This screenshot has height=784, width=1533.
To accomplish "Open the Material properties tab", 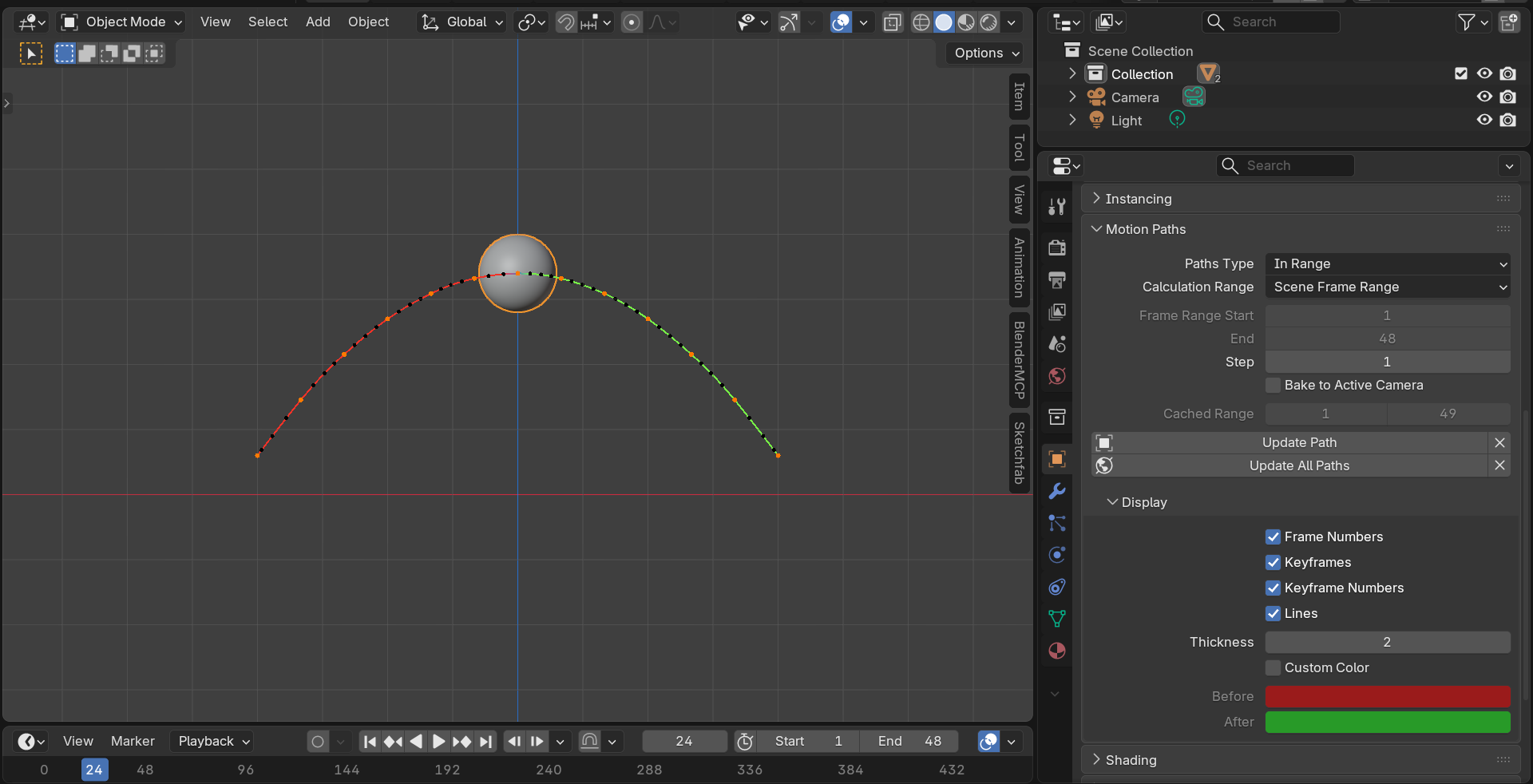I will click(x=1057, y=651).
